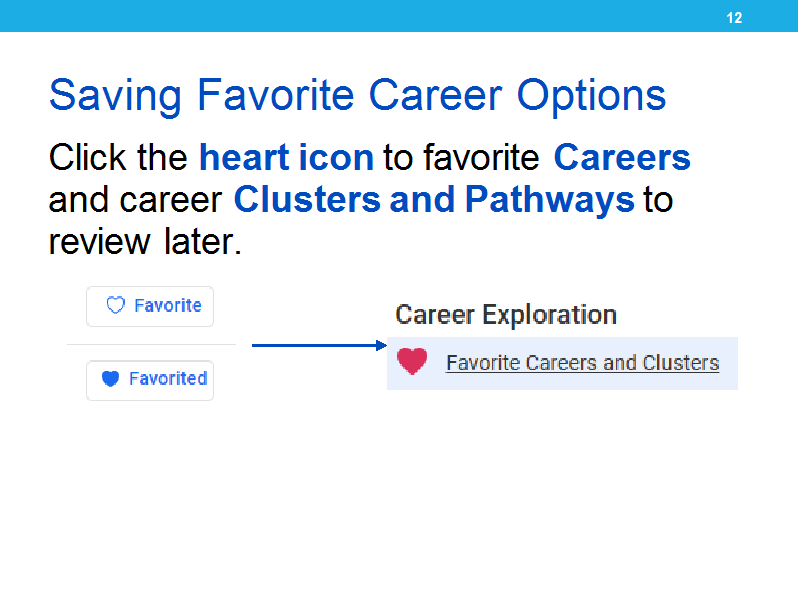The image size is (800, 600).
Task: Click the bold Clusters and Pathways text
Action: click(x=434, y=199)
